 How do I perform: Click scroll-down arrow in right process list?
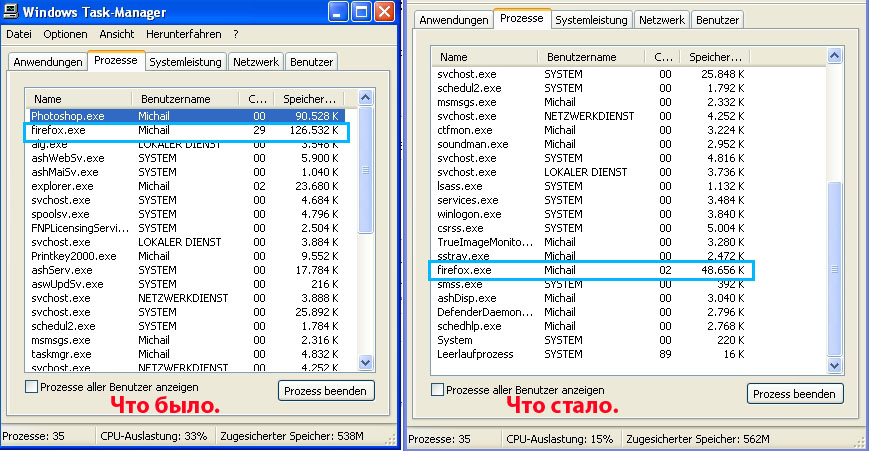(835, 365)
